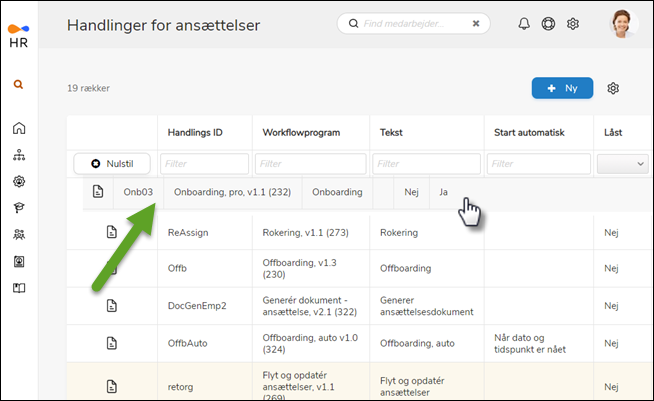654x401 pixels.
Task: Open the people group sidebar icon
Action: pyautogui.click(x=19, y=235)
